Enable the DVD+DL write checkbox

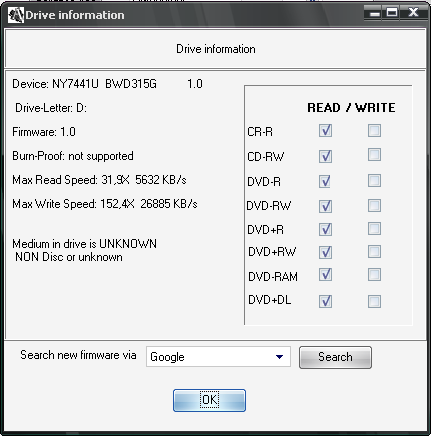(374, 302)
